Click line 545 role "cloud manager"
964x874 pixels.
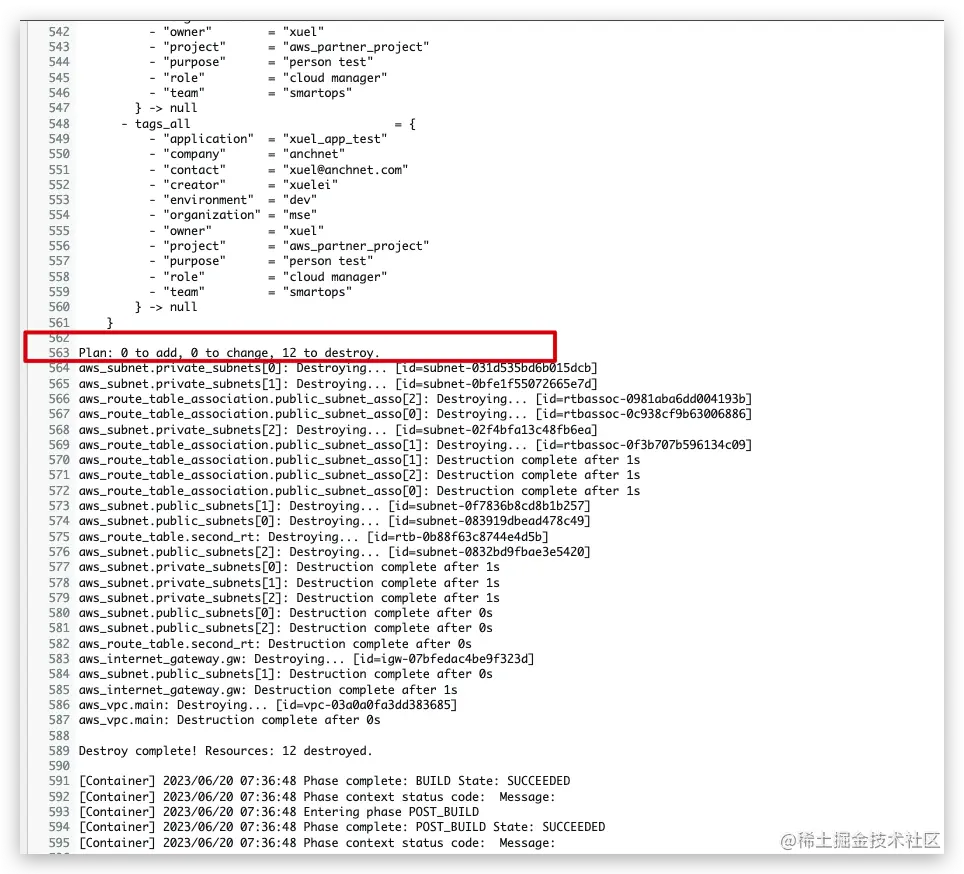(x=268, y=78)
